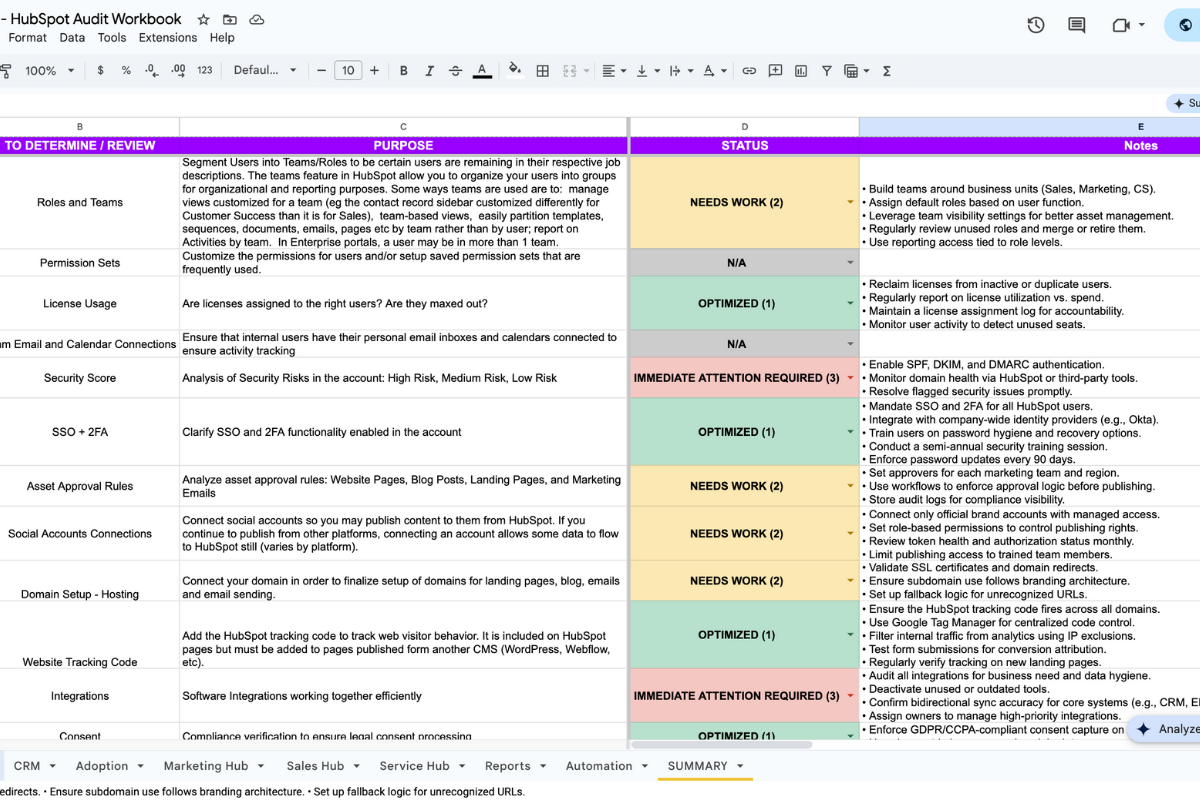Screen dimensions: 1200x800
Task: Switch to the Automation sheet tab
Action: [x=599, y=766]
